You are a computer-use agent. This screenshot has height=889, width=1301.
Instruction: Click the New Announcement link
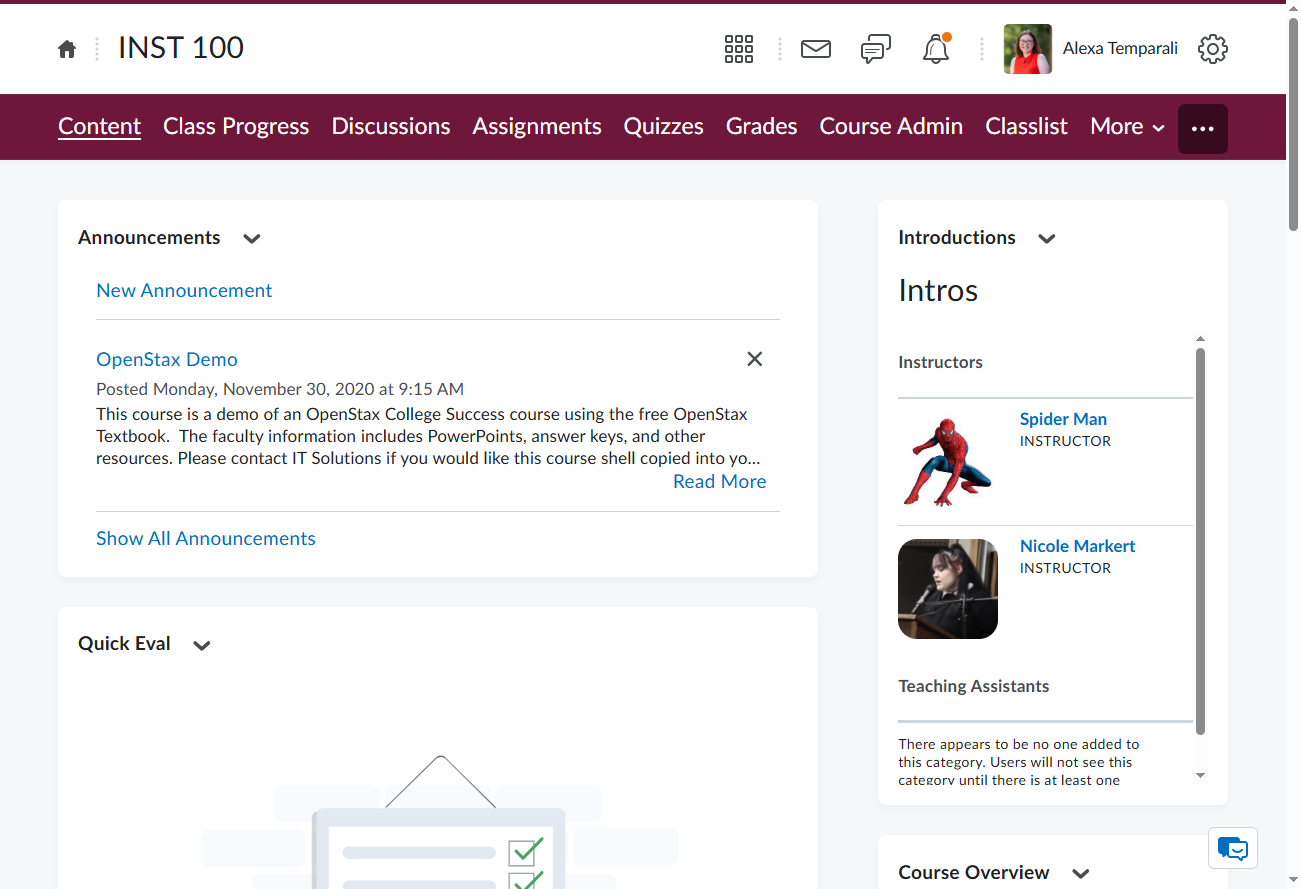click(x=184, y=290)
